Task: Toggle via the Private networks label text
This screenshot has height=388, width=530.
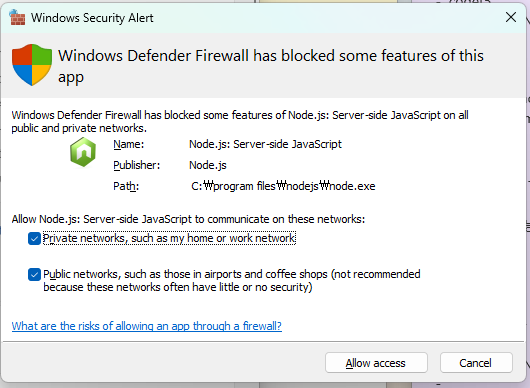Action: point(169,238)
